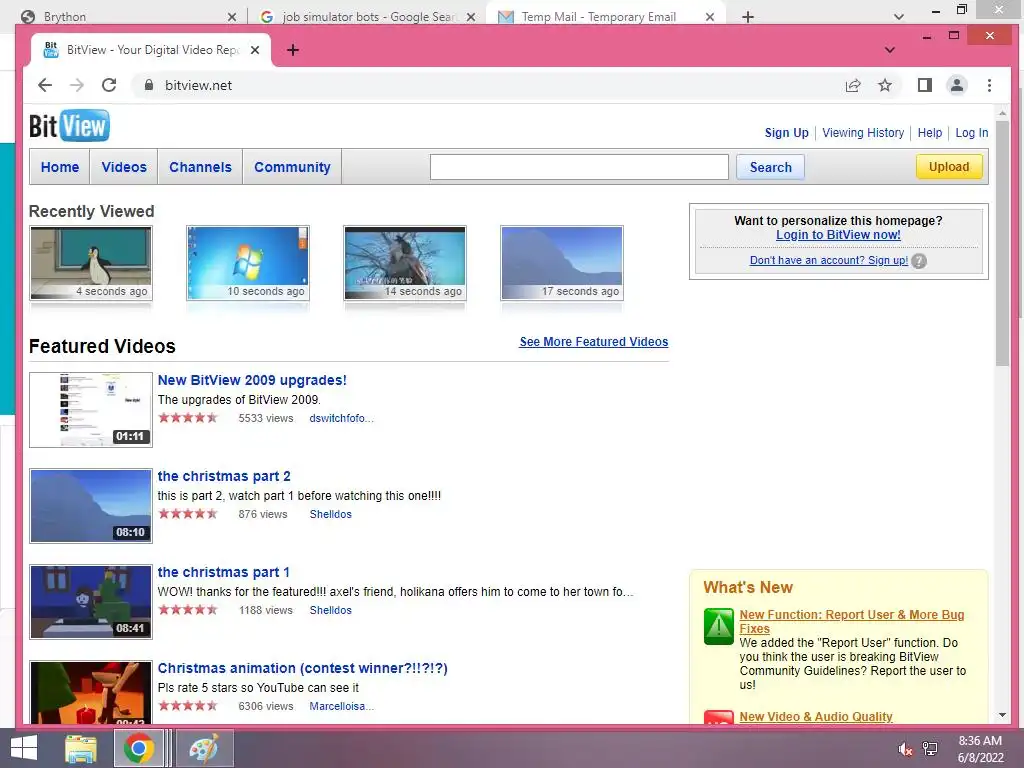Viewport: 1024px width, 768px height.
Task: Click the BitView logo
Action: (69, 125)
